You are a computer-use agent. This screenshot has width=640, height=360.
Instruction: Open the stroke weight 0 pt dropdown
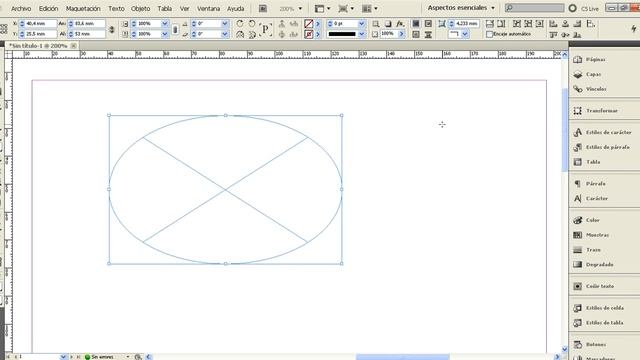pyautogui.click(x=361, y=24)
